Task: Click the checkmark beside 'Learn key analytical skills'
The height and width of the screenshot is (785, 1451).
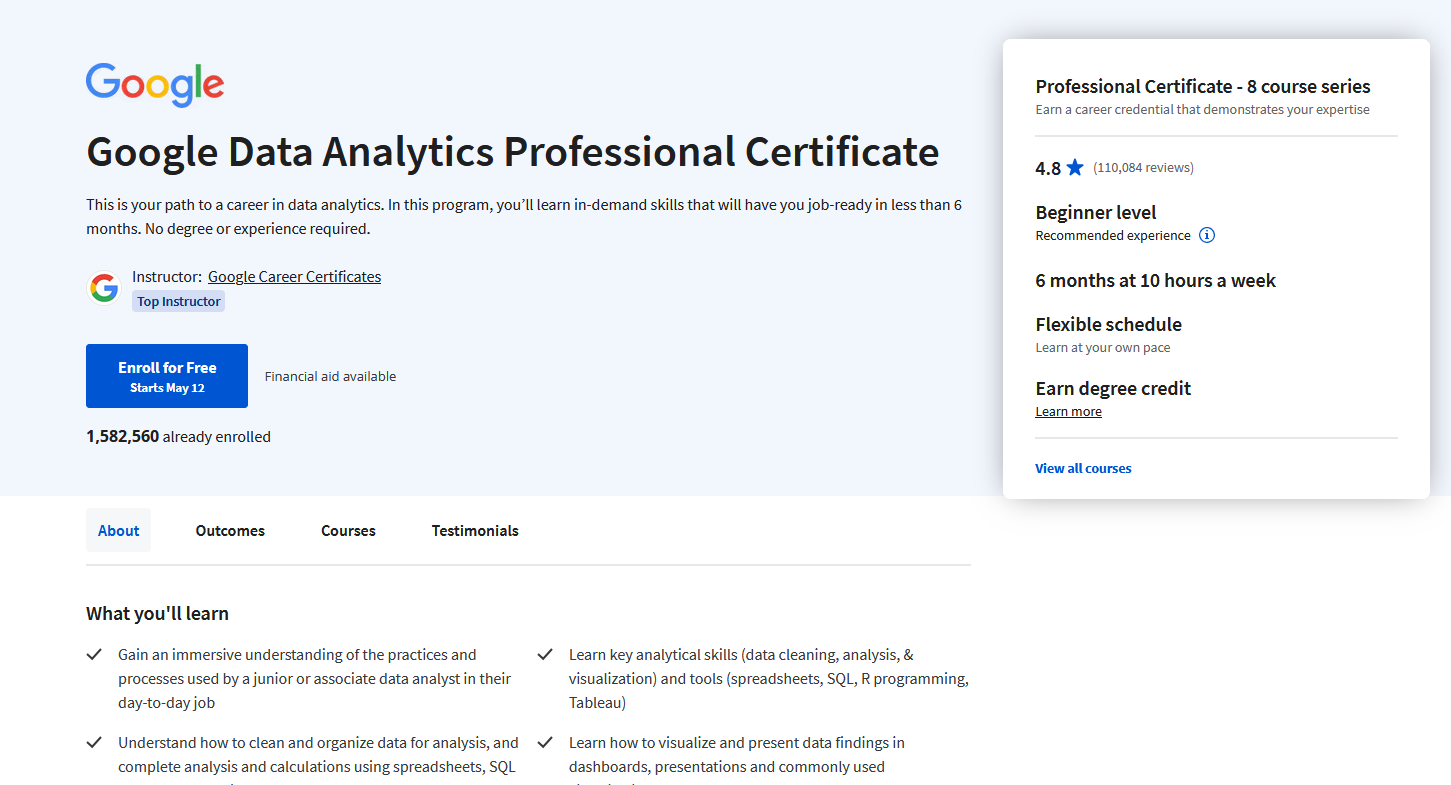Action: point(545,655)
